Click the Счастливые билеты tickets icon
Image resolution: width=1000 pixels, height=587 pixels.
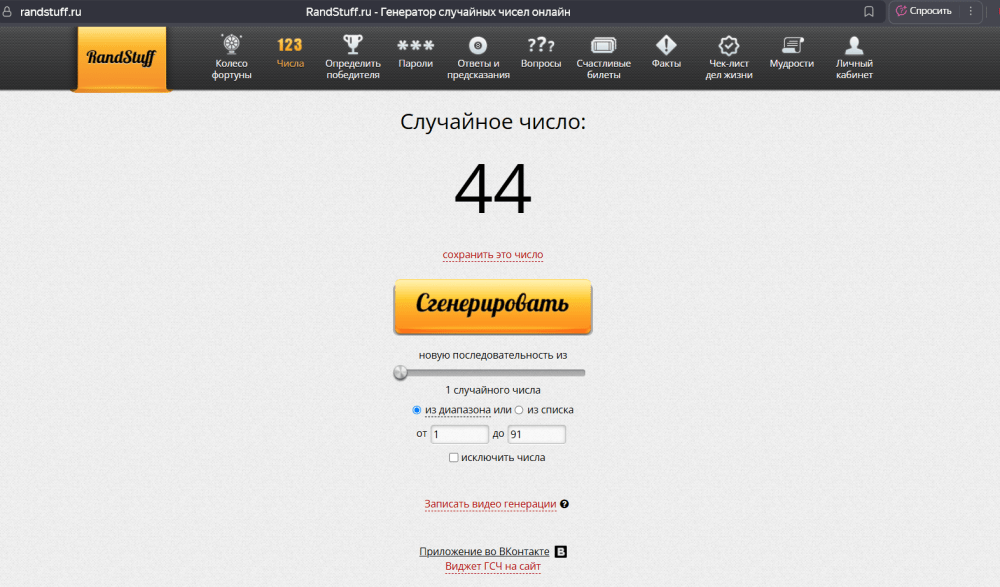click(x=603, y=46)
